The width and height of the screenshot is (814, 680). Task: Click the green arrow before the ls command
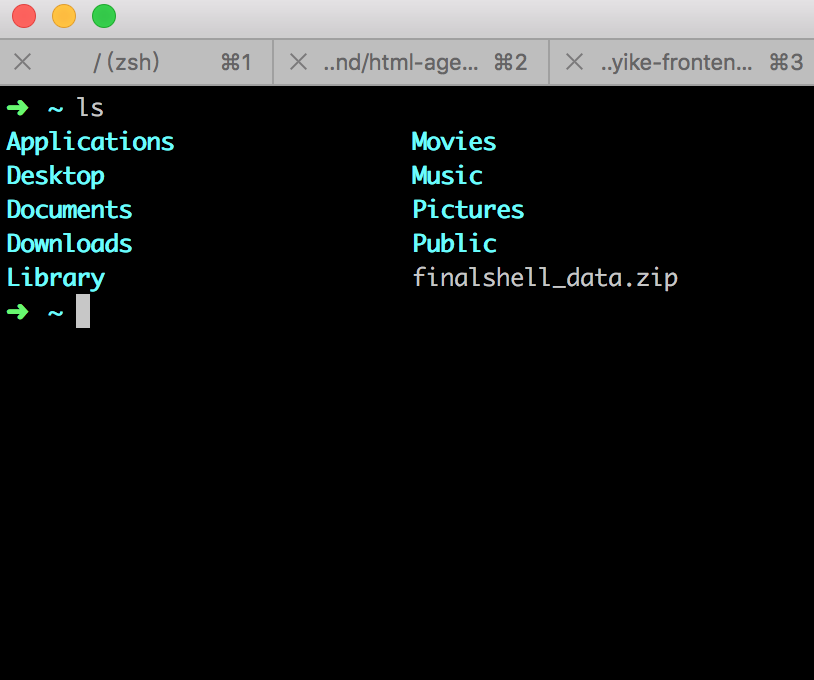pyautogui.click(x=18, y=107)
